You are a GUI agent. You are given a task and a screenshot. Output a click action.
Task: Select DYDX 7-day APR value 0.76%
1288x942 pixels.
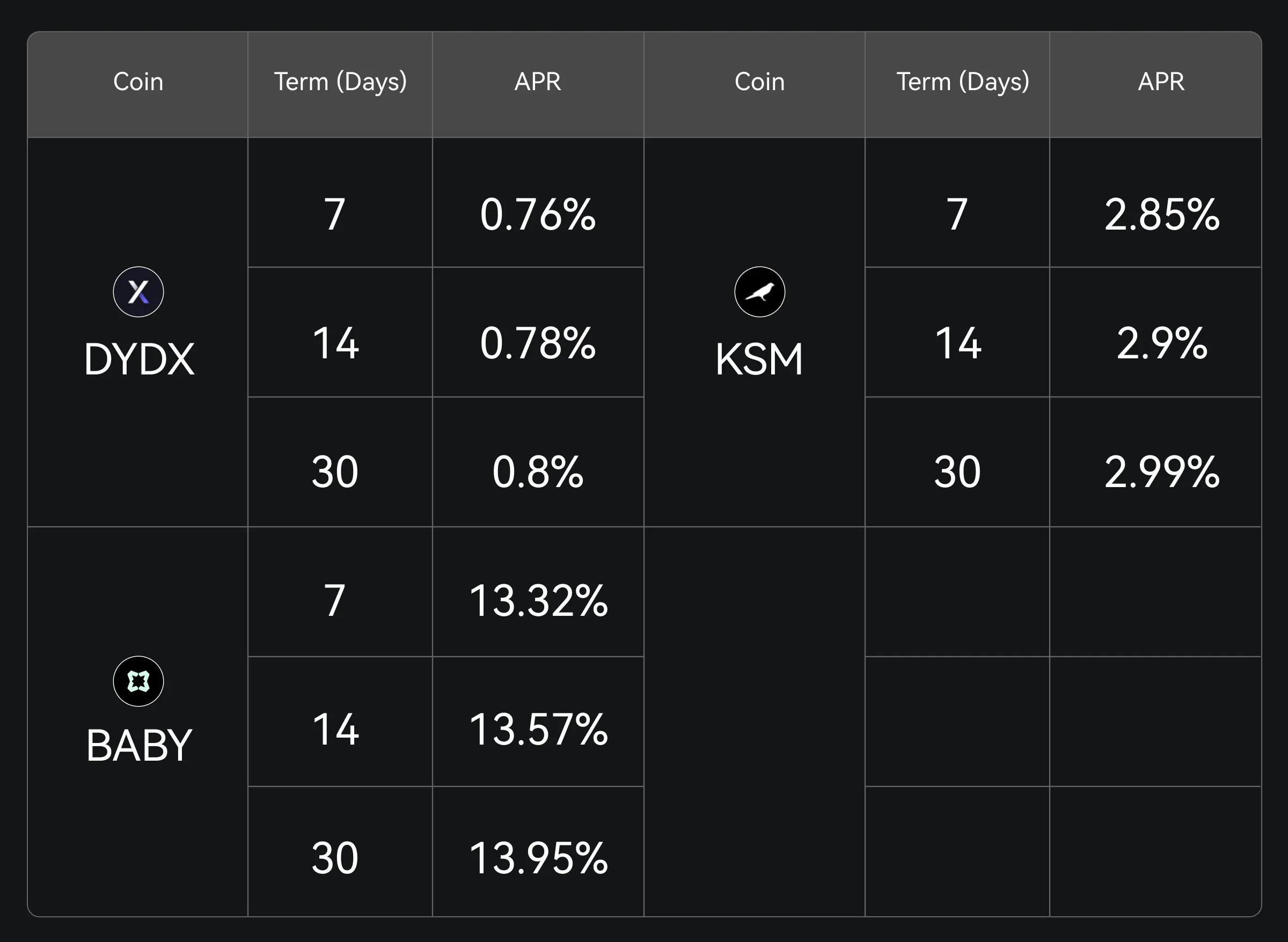tap(538, 215)
